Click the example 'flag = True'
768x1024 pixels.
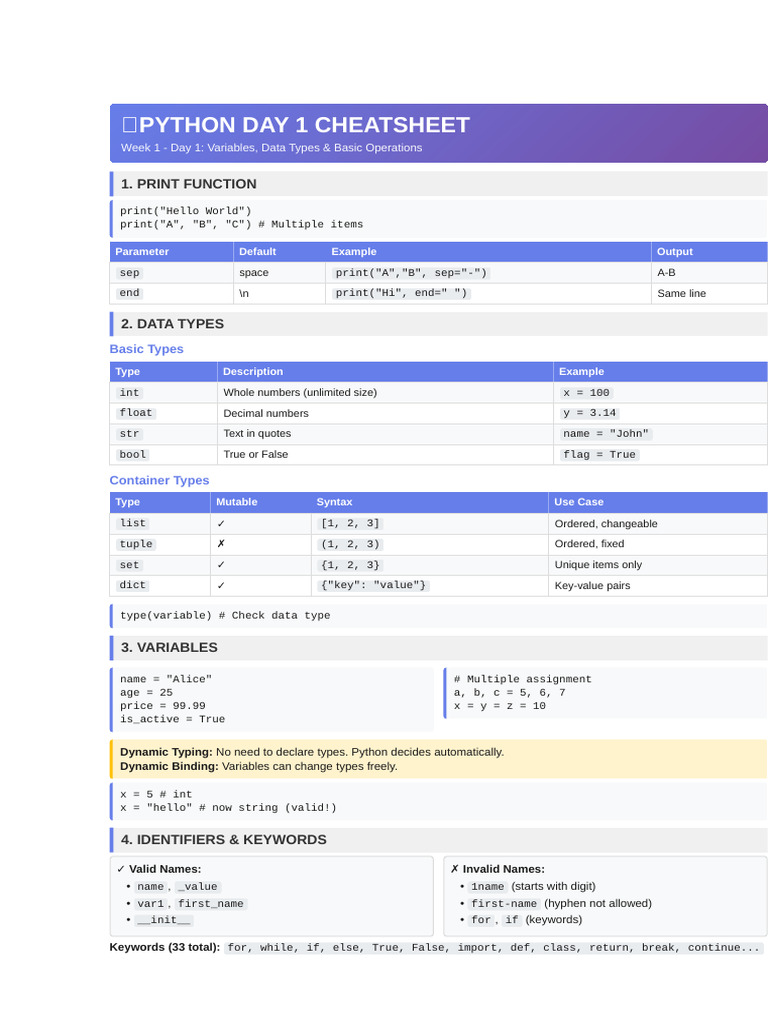[600, 455]
